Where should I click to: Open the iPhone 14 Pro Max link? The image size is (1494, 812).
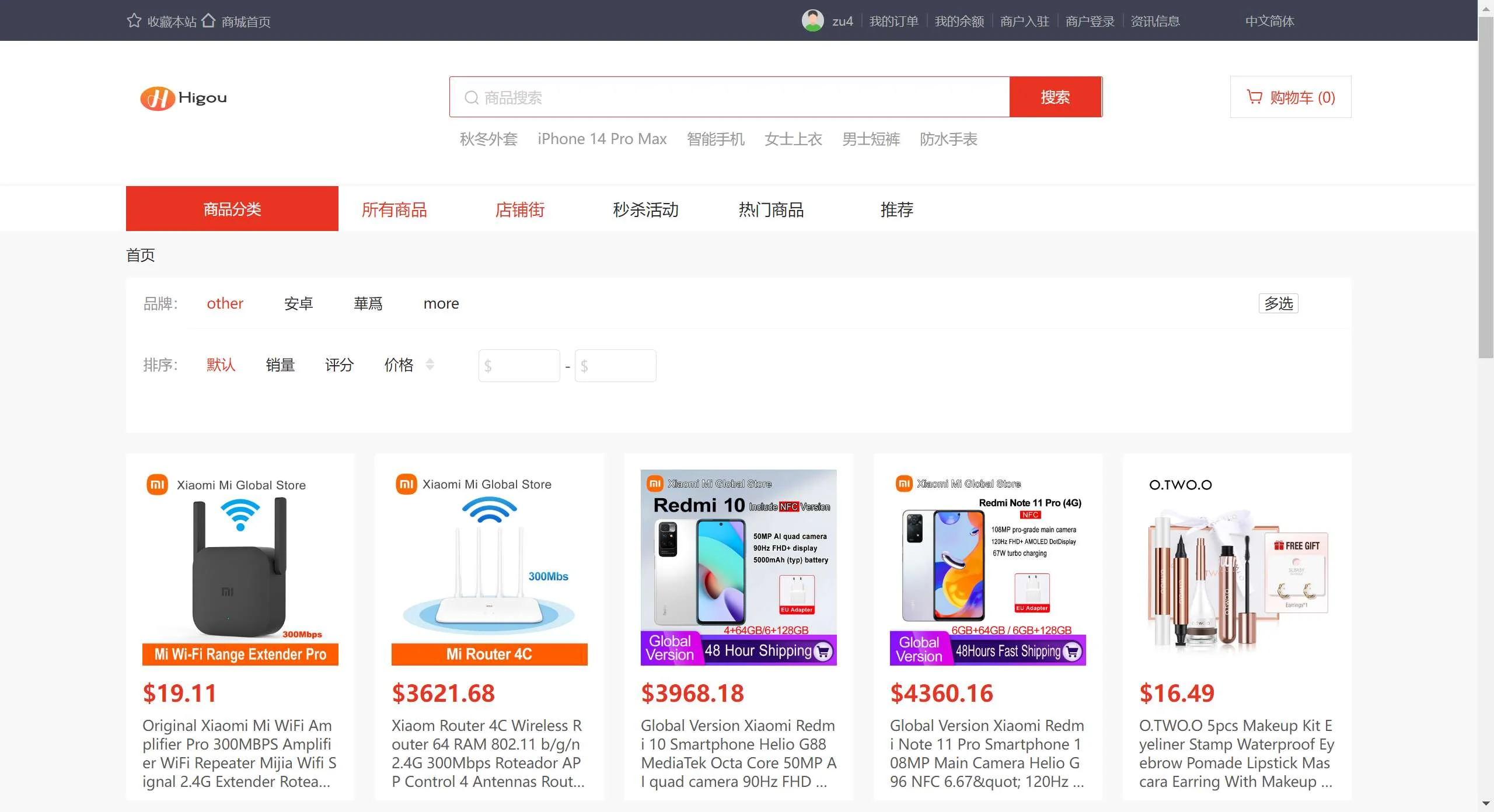(x=602, y=139)
